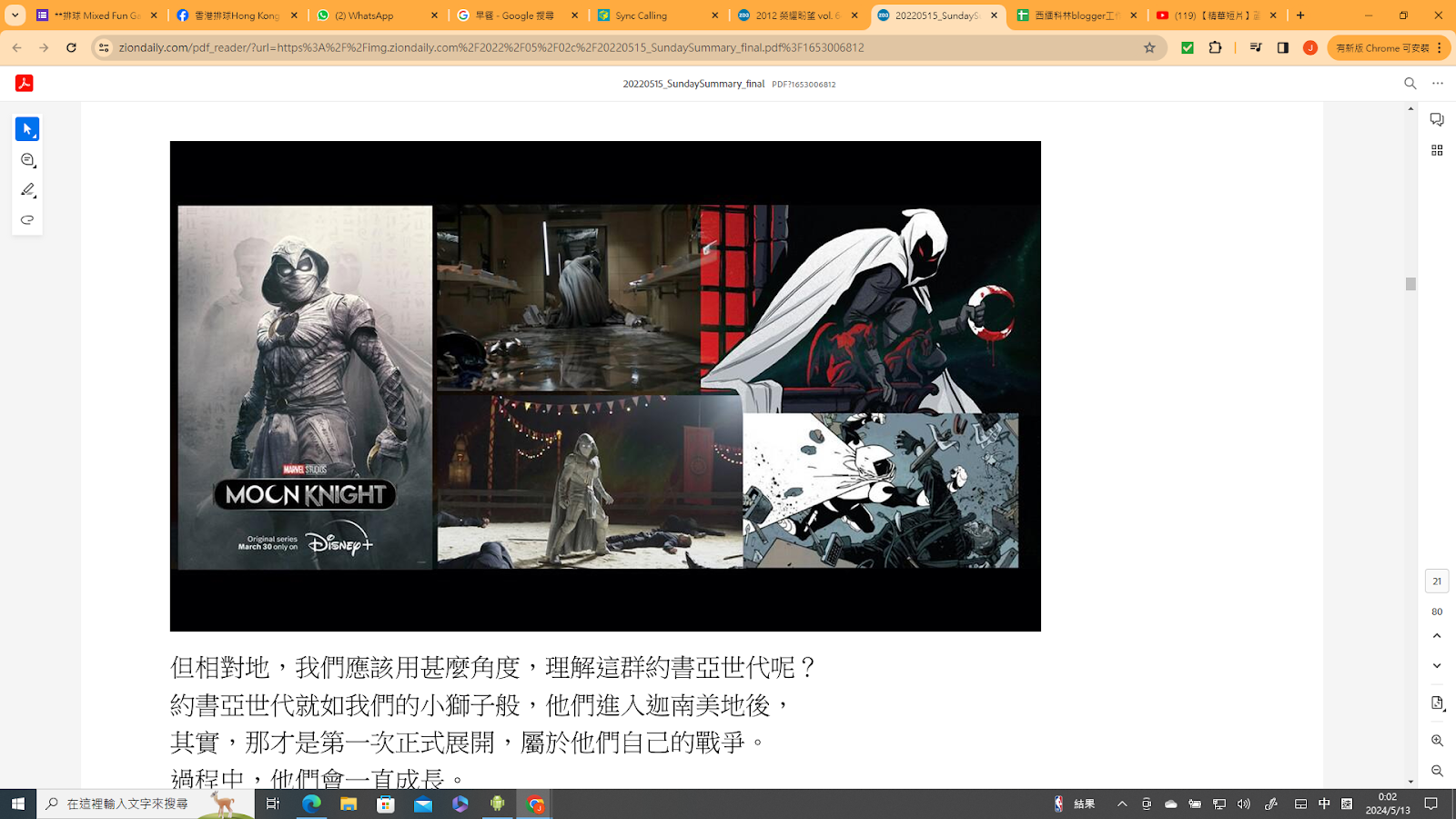Open the PDF search magnifier
This screenshot has width=1456, height=819.
coord(1410,84)
